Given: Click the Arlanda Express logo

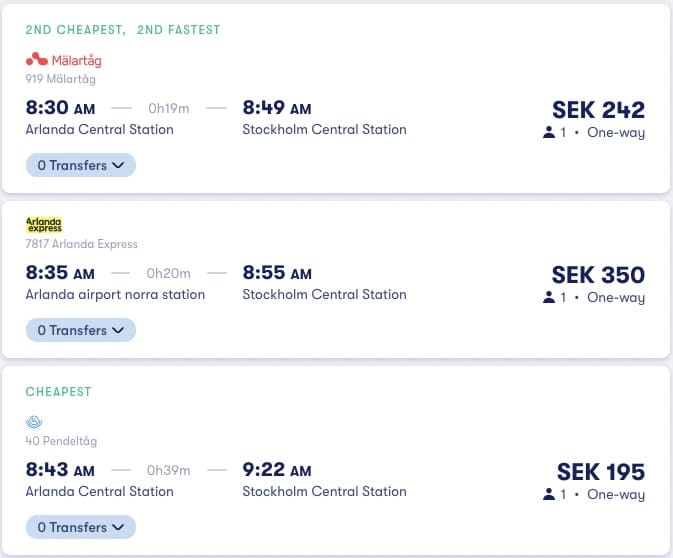Looking at the screenshot, I should pyautogui.click(x=44, y=224).
